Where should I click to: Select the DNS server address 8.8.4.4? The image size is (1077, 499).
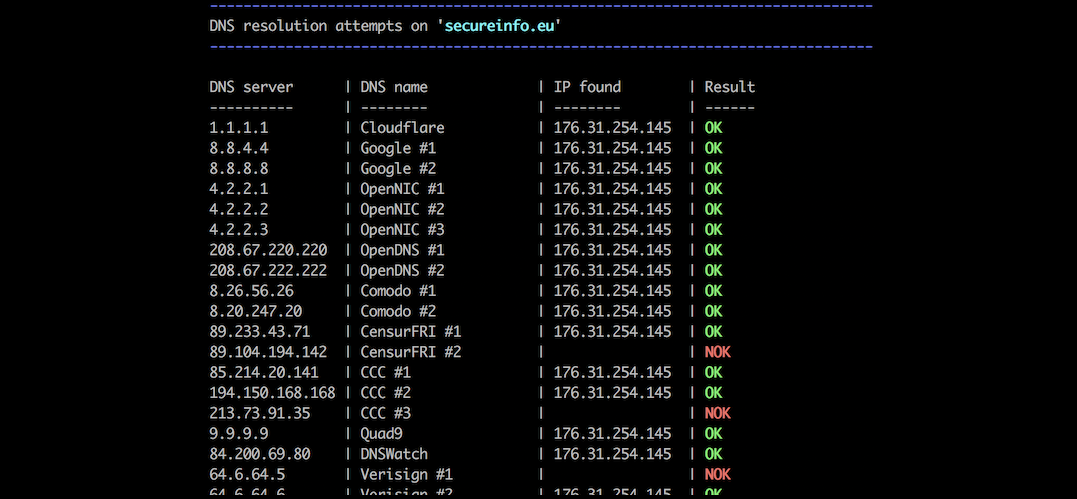(239, 148)
